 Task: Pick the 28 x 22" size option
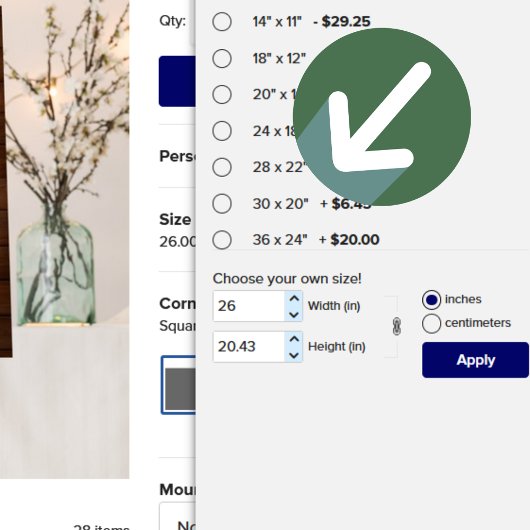click(222, 167)
